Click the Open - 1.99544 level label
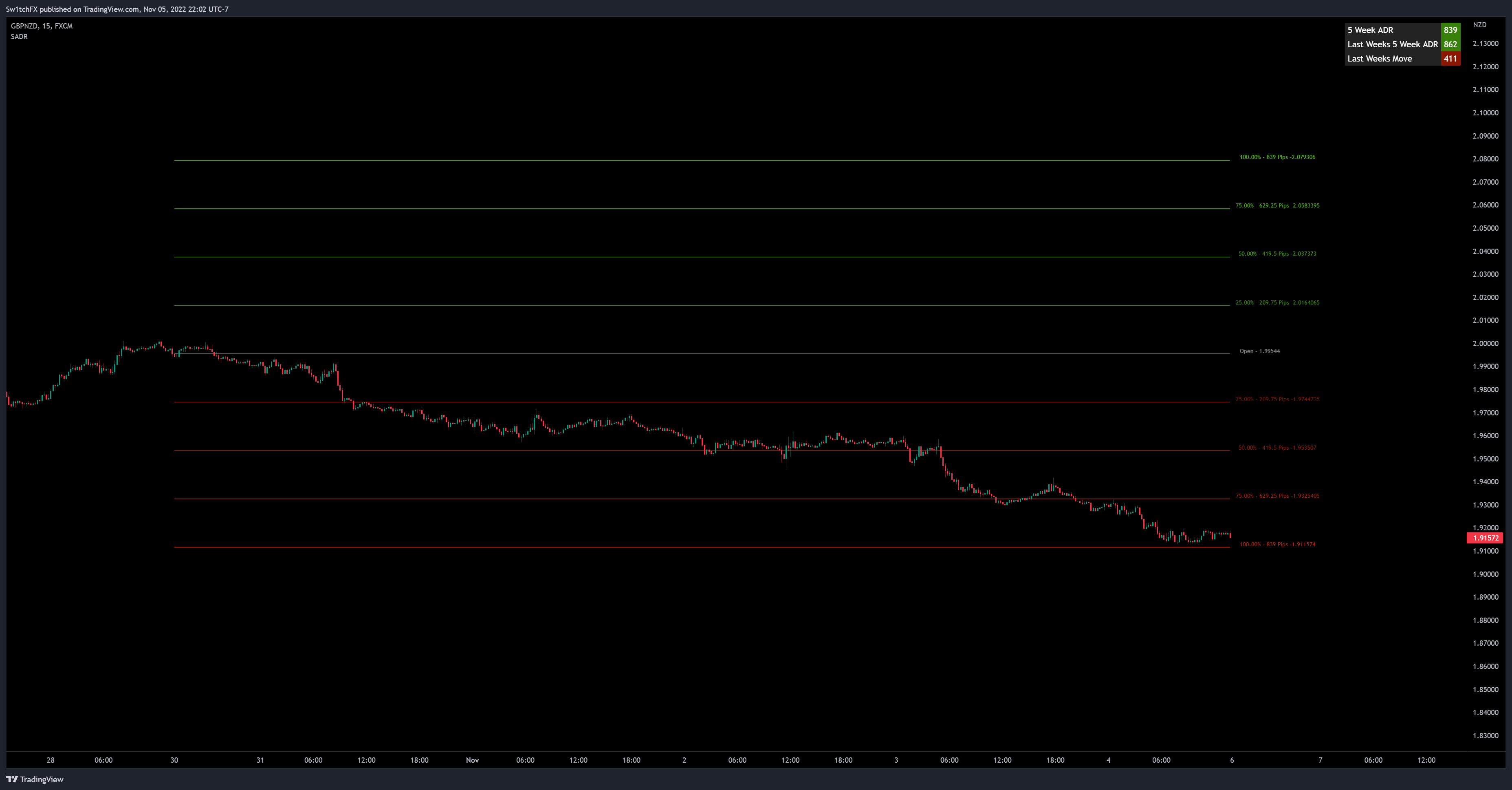 [x=1260, y=351]
